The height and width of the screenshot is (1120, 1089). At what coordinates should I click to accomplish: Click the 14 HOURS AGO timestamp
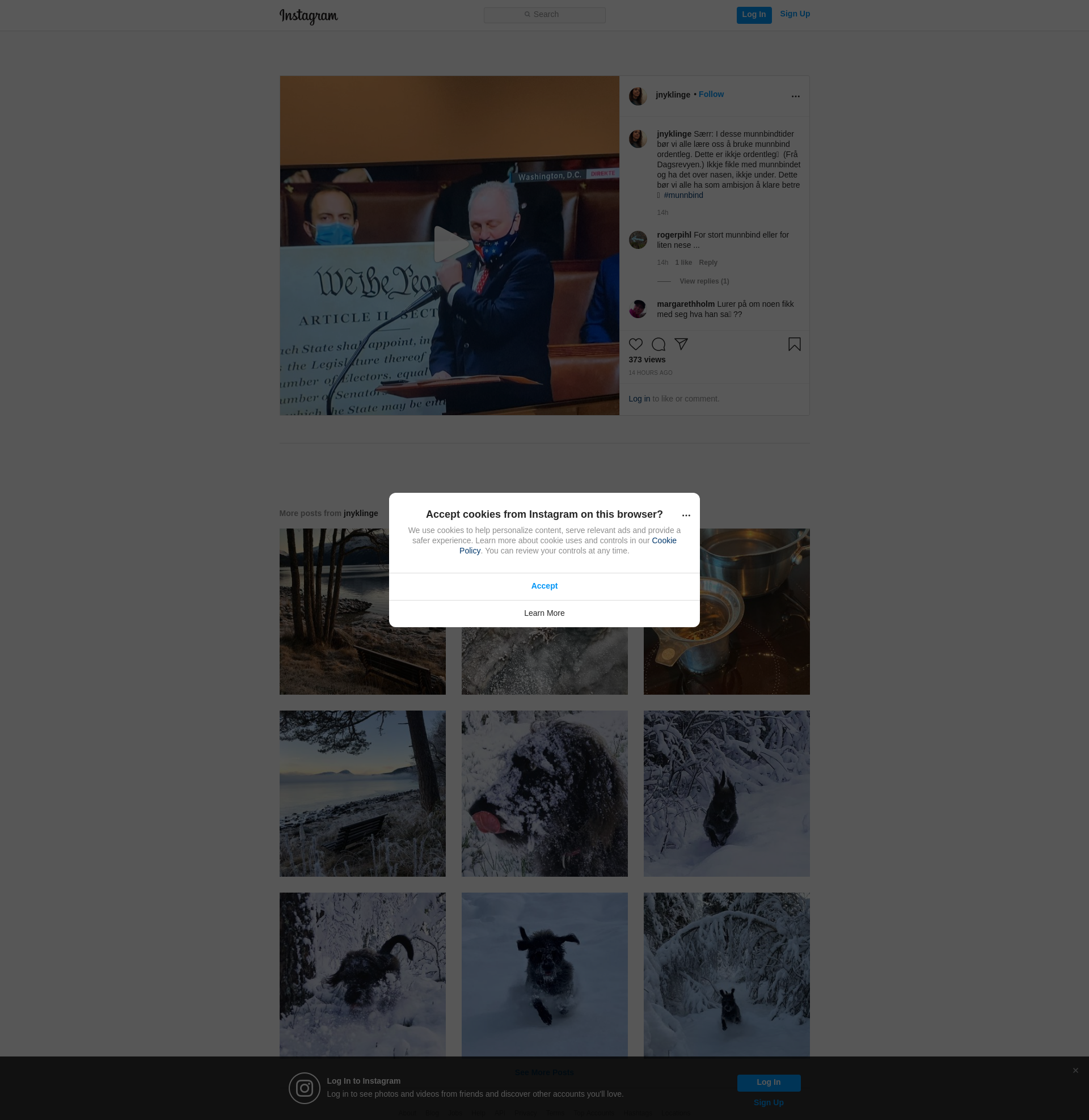651,373
